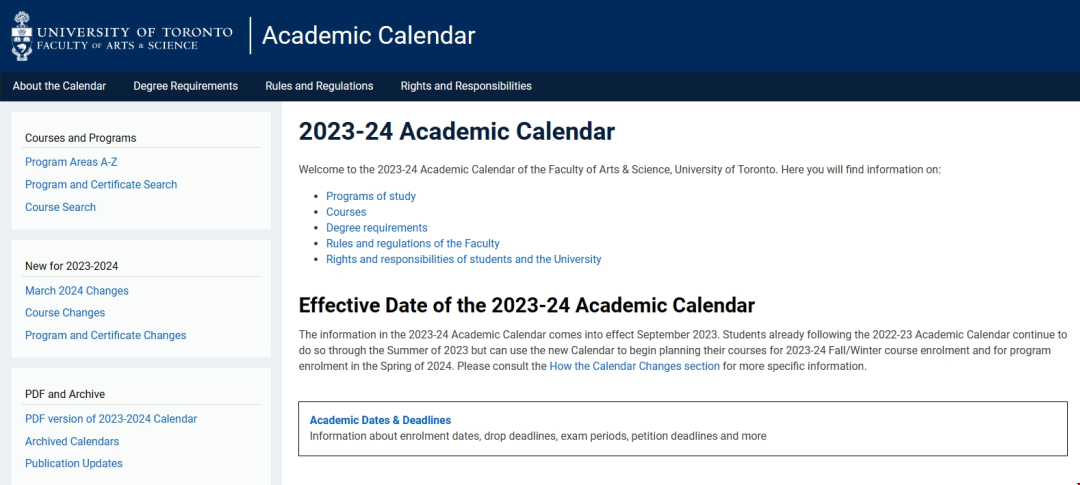Viewport: 1080px width, 485px height.
Task: Open the Degree Requirements menu
Action: tap(185, 86)
